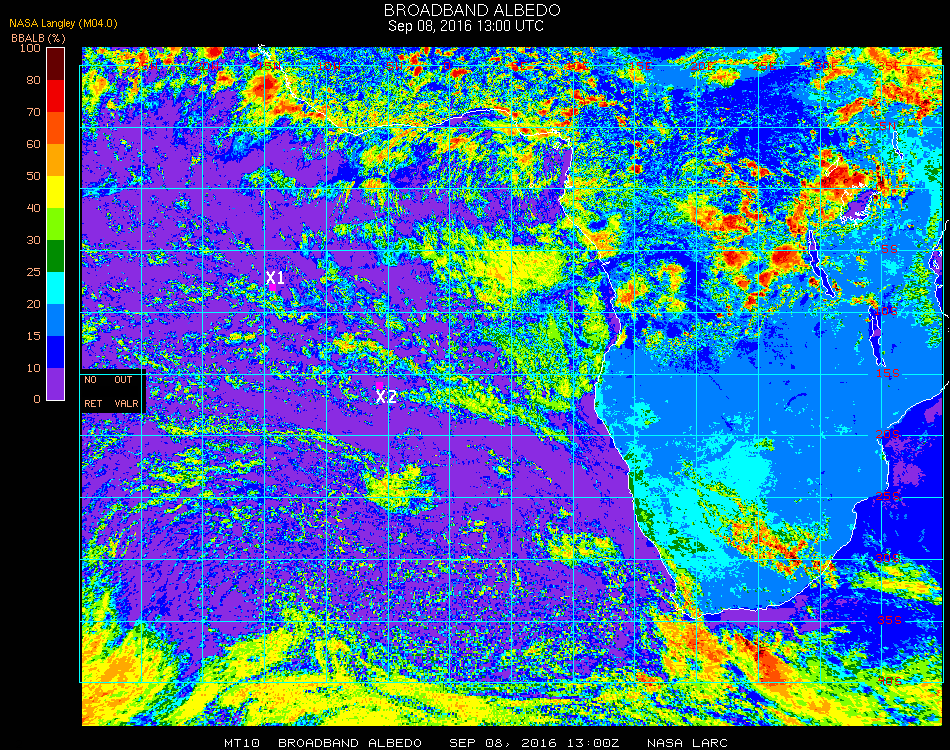Click 'BROADBAND ALBEDO' in the footer caption
Image resolution: width=950 pixels, height=750 pixels.
(x=350, y=743)
